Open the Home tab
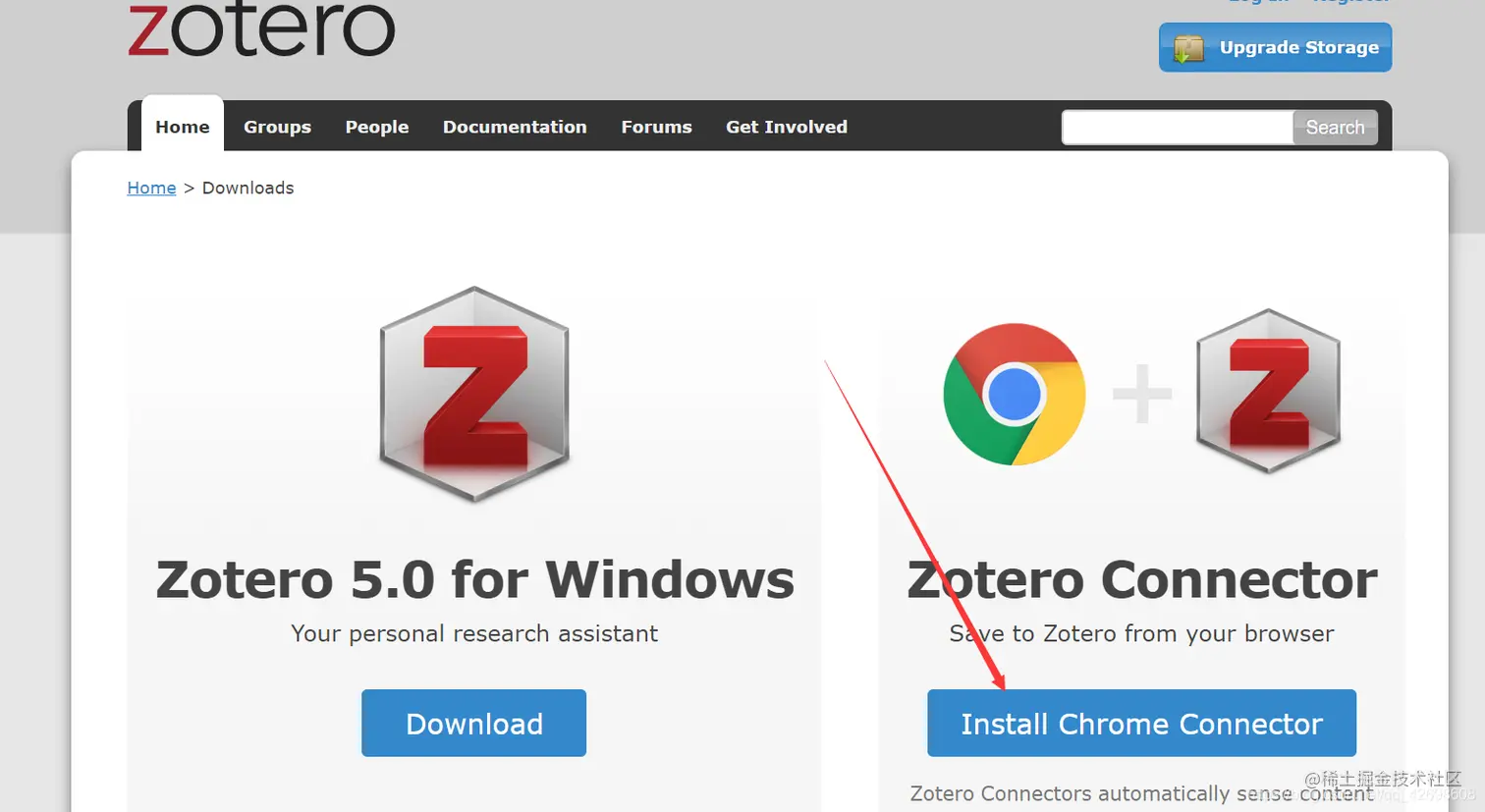 (x=183, y=127)
